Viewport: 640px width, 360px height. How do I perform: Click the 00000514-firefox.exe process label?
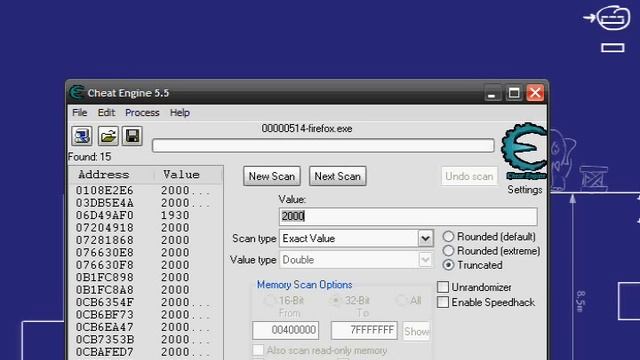(x=307, y=129)
